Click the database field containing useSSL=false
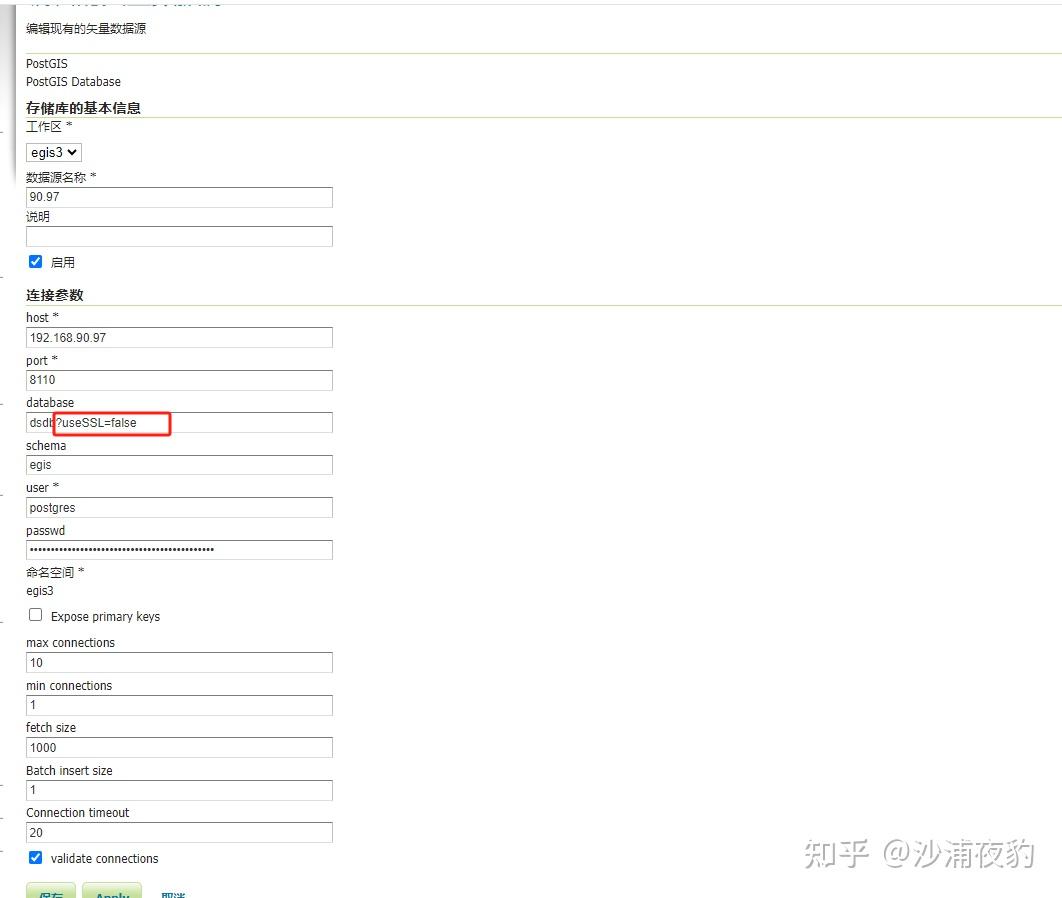 (179, 422)
